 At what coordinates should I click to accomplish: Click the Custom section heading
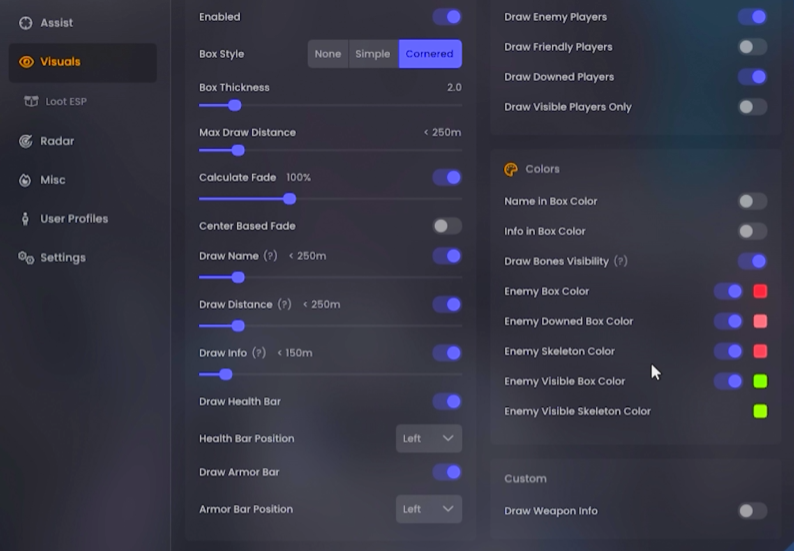(x=525, y=479)
